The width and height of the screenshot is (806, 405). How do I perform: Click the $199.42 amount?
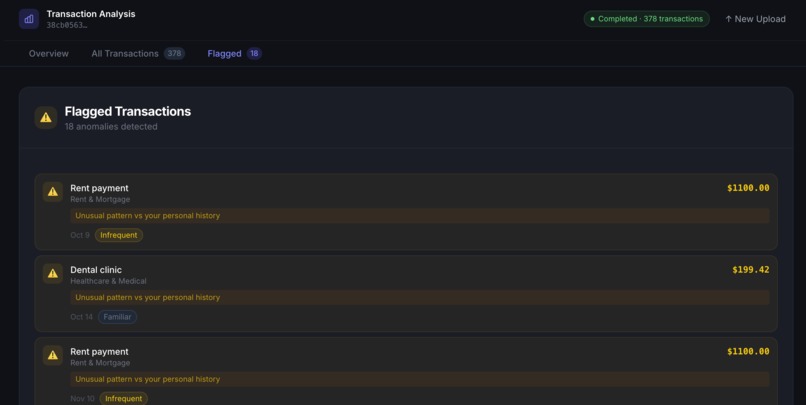click(750, 270)
